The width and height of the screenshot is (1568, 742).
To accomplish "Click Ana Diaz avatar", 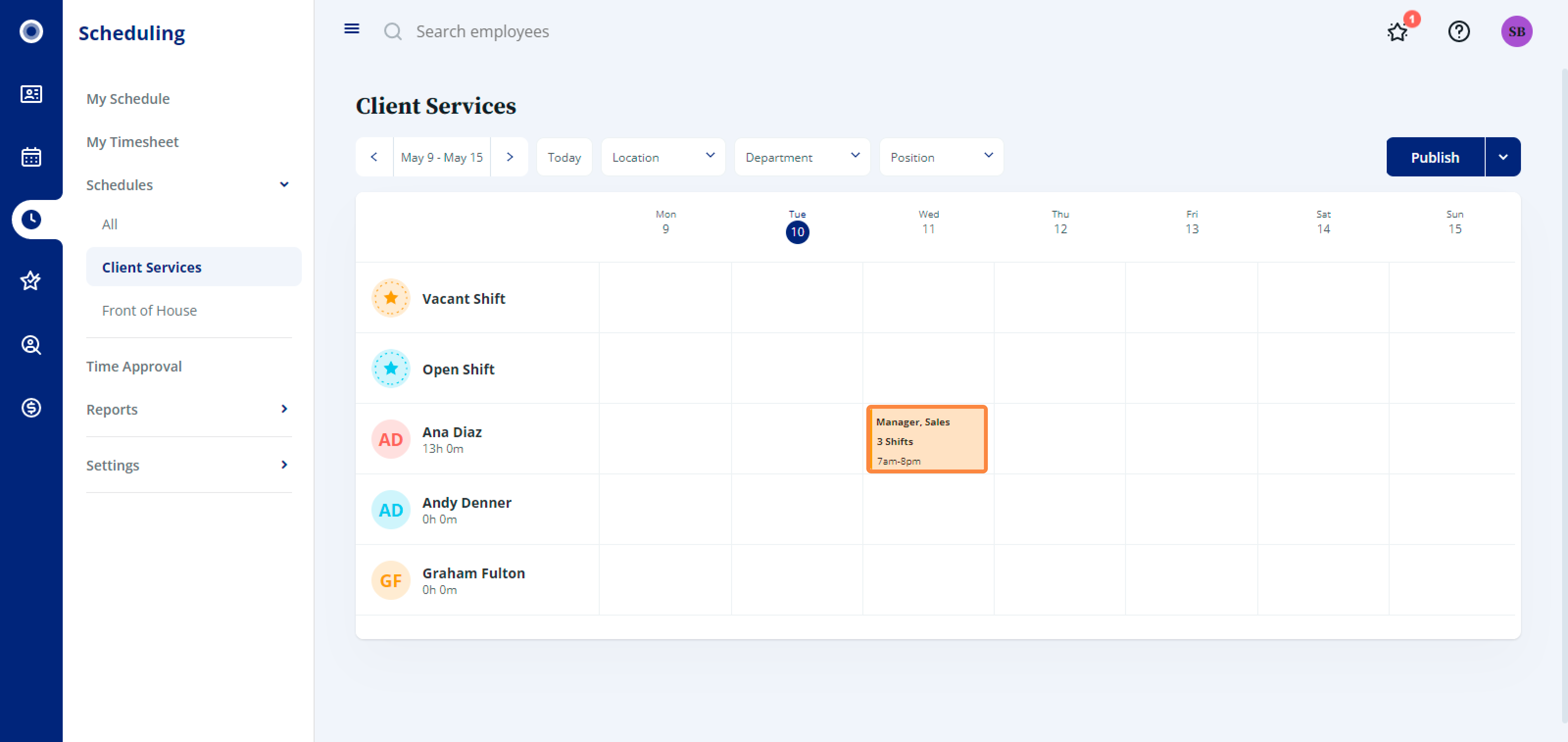I will click(390, 439).
